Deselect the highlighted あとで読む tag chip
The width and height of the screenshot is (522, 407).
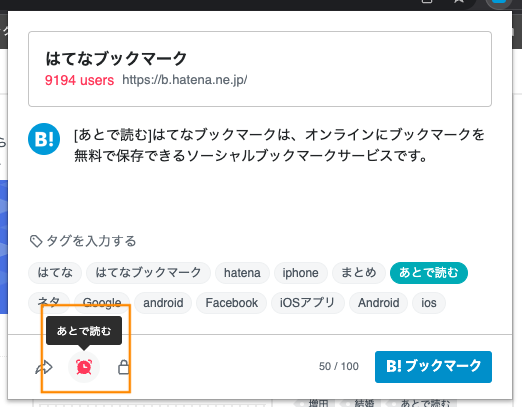click(429, 273)
